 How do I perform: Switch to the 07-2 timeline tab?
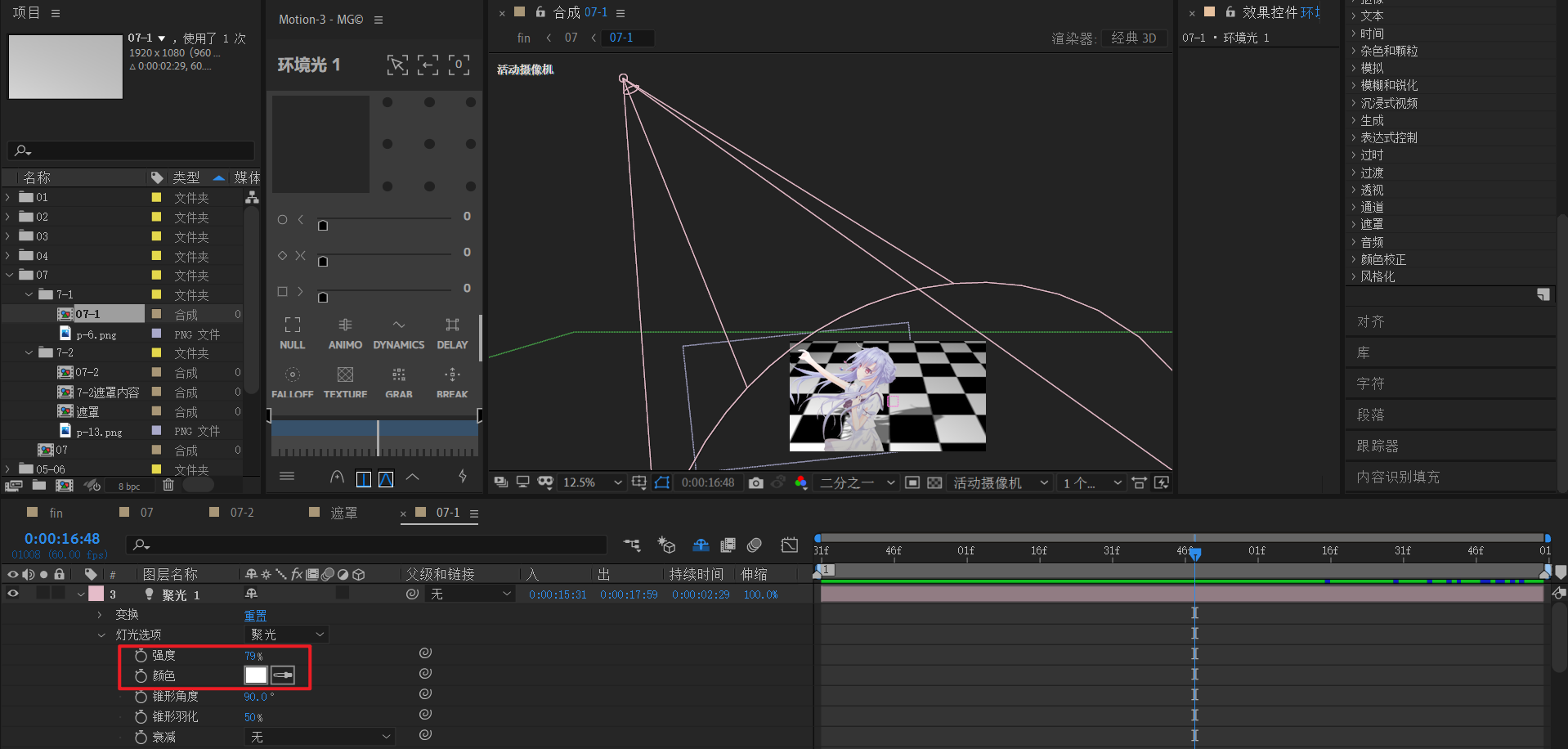[x=242, y=513]
